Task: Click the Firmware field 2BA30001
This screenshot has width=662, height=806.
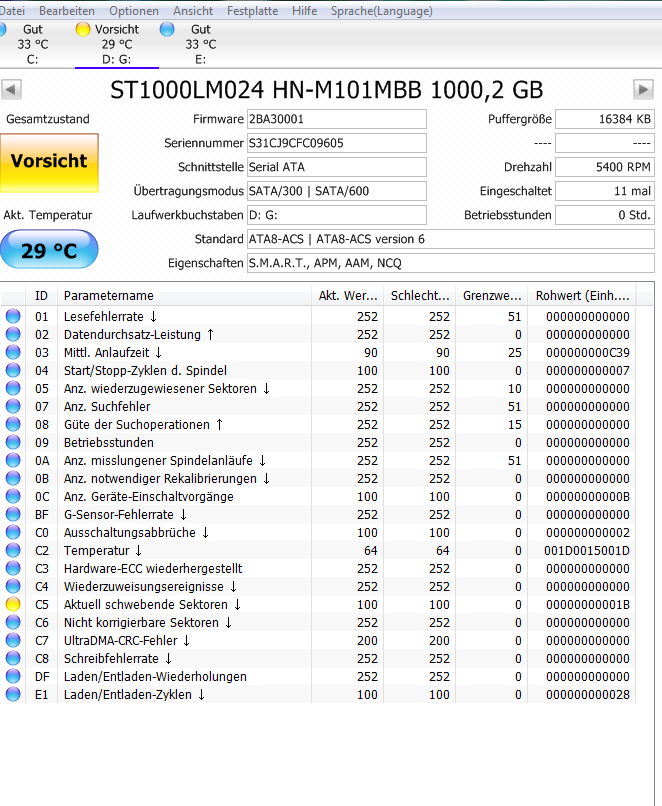Action: tap(337, 119)
